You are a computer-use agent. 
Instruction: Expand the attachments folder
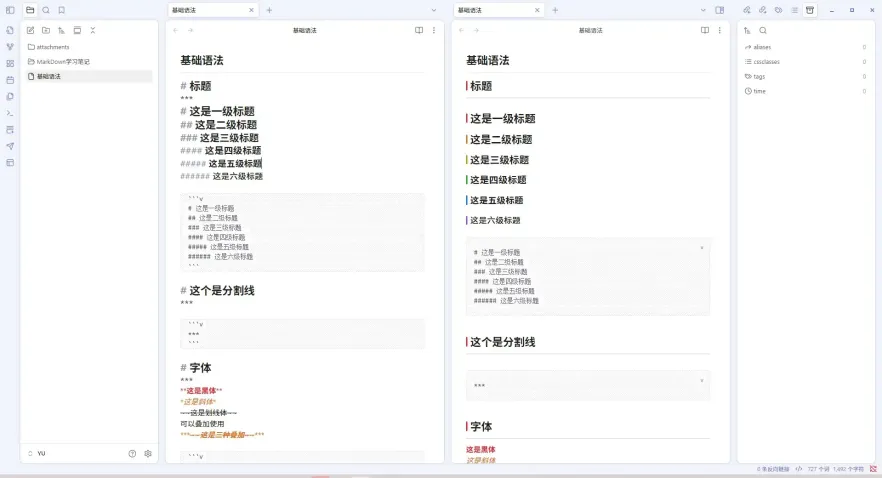coord(88,47)
